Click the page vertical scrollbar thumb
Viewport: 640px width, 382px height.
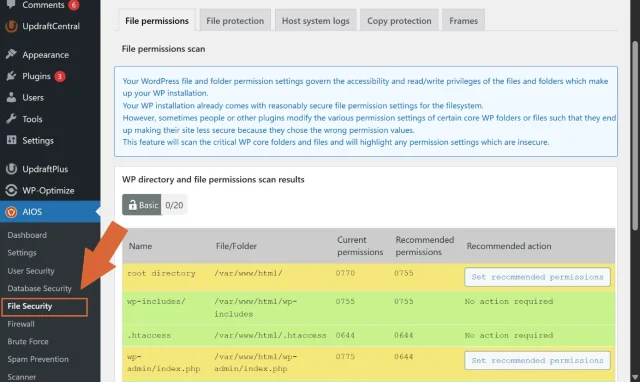(x=635, y=135)
